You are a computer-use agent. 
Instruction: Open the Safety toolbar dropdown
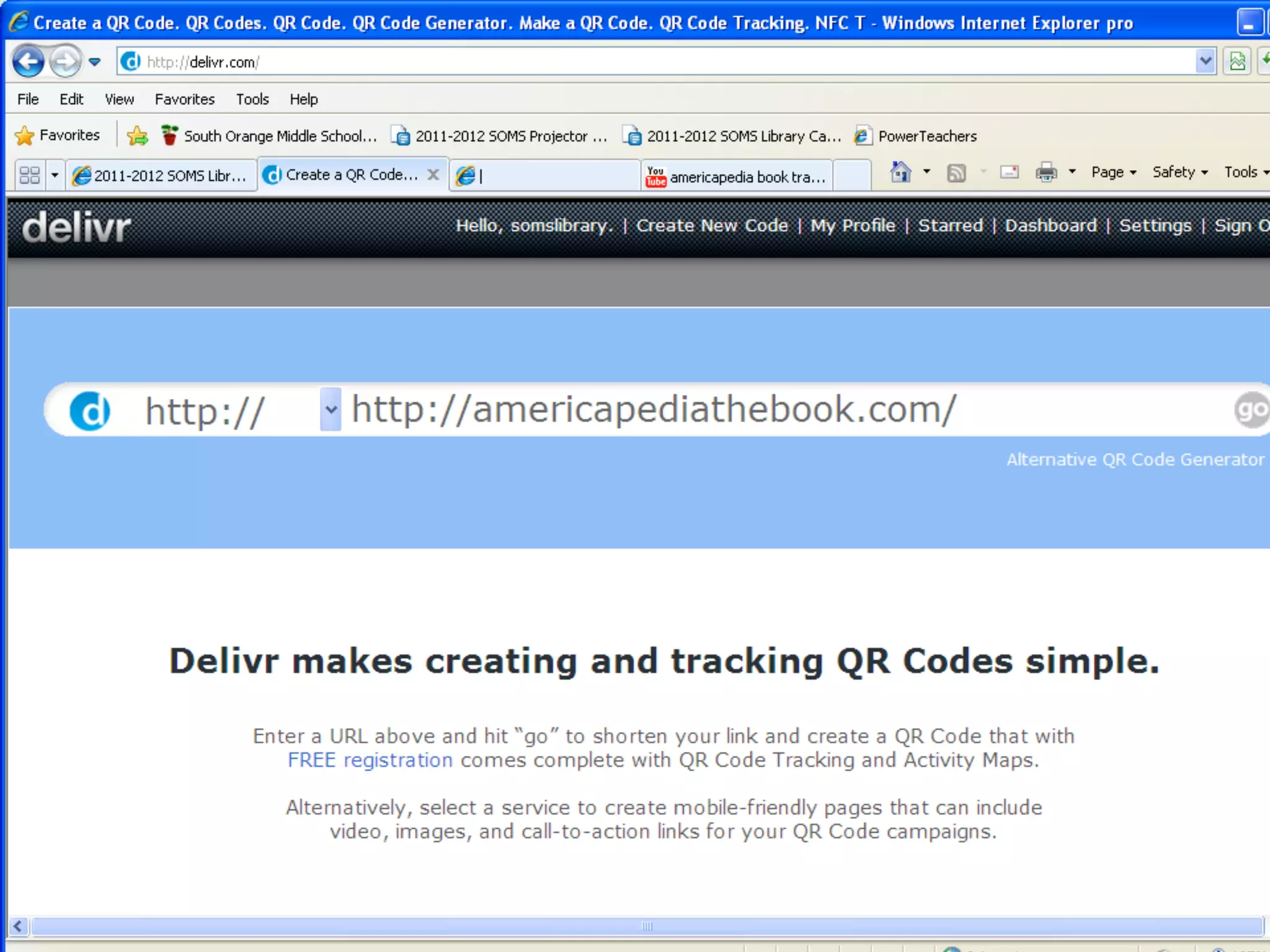(x=1179, y=172)
